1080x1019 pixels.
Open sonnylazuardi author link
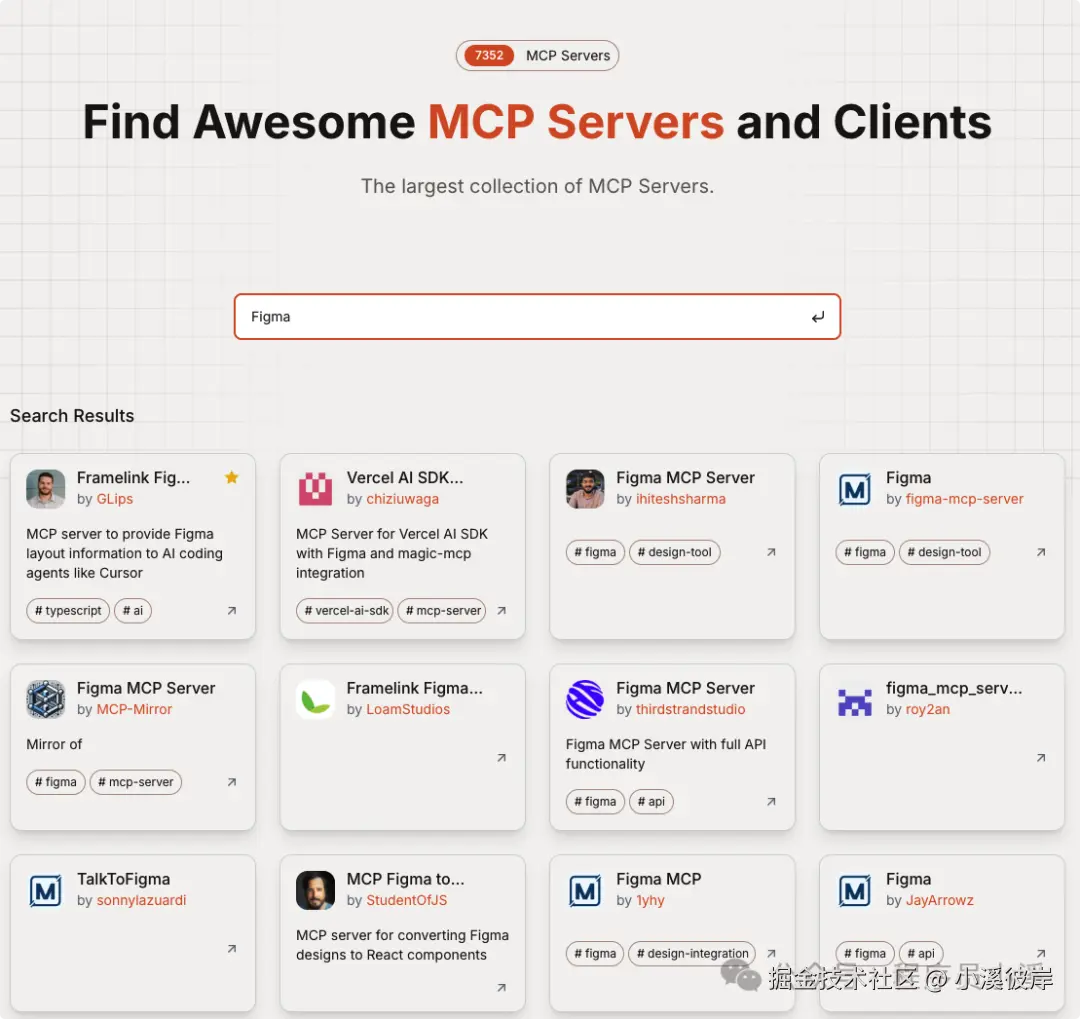[x=141, y=900]
